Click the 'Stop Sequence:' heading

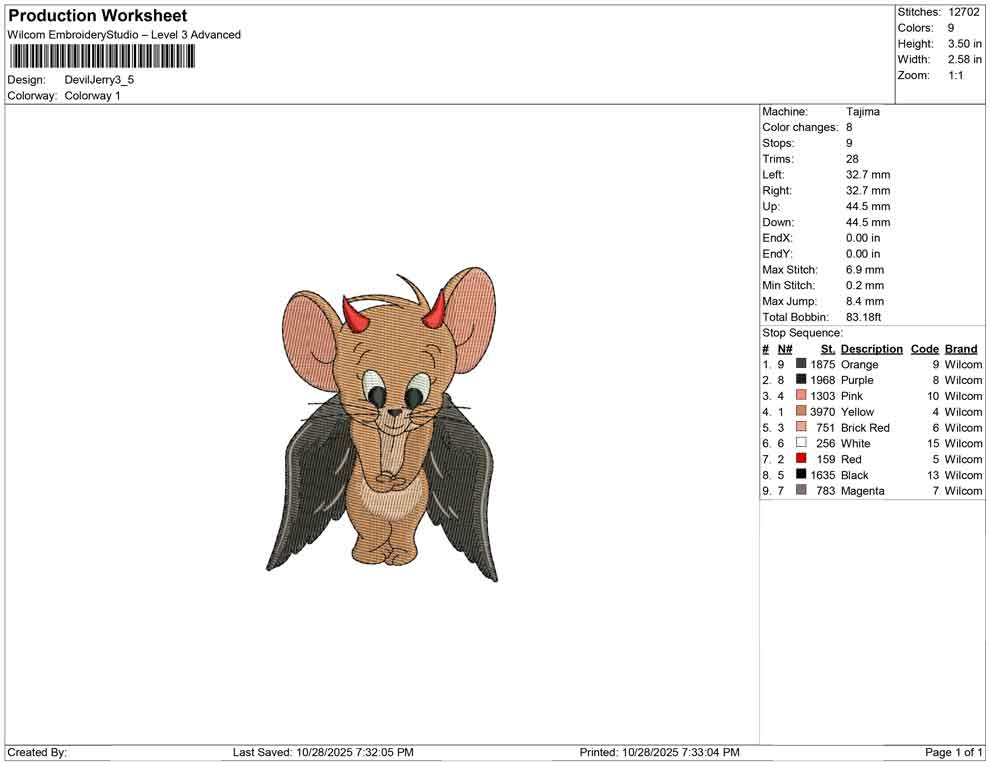(802, 333)
